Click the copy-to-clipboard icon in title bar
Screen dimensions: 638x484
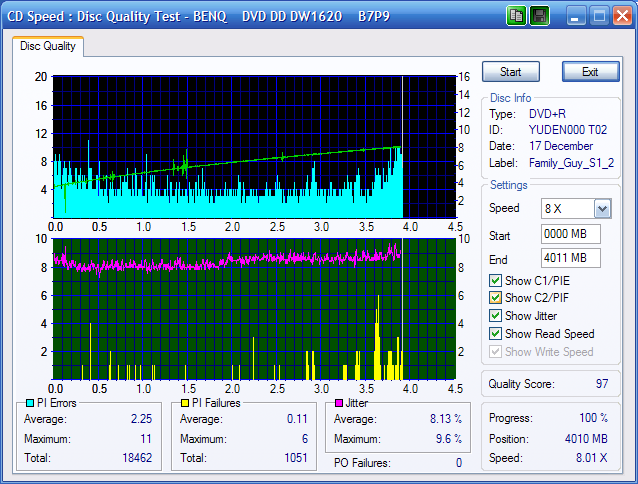coord(516,16)
